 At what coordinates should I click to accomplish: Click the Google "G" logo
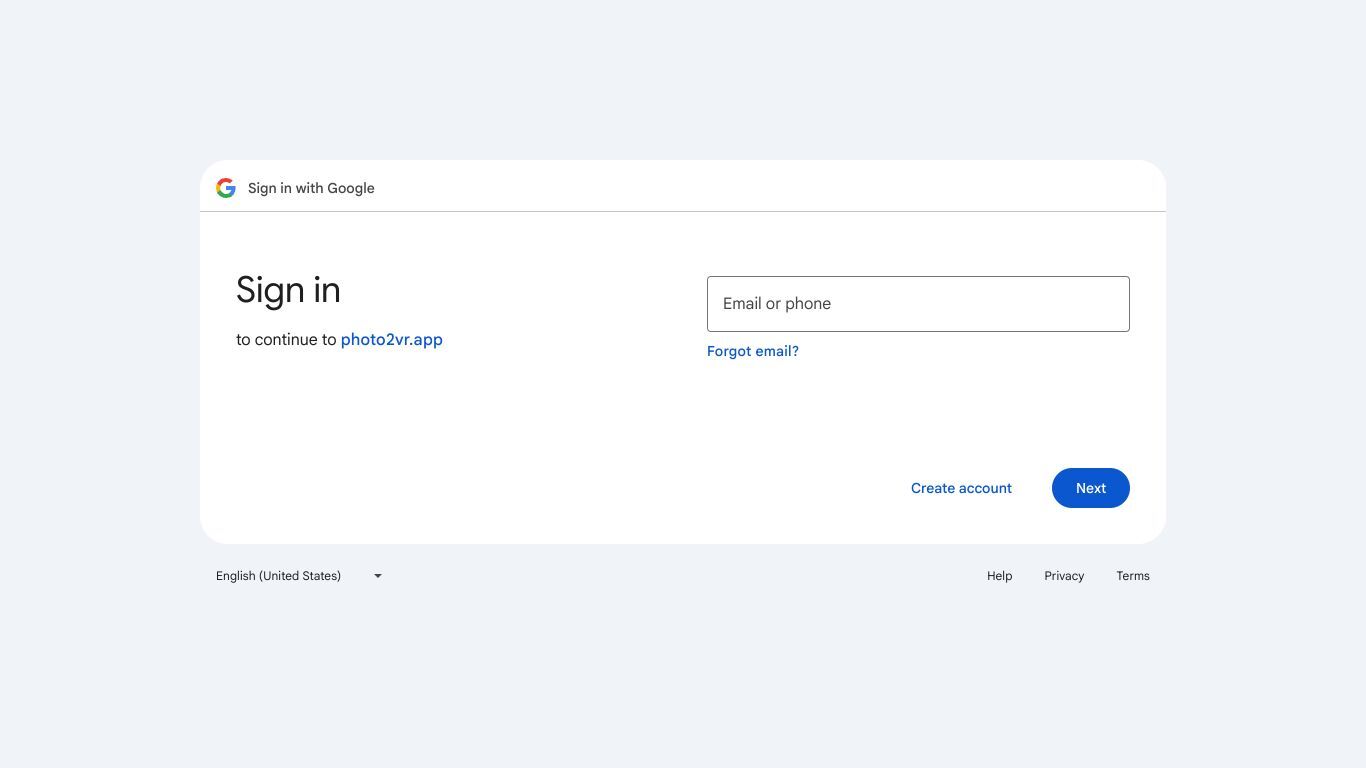226,188
